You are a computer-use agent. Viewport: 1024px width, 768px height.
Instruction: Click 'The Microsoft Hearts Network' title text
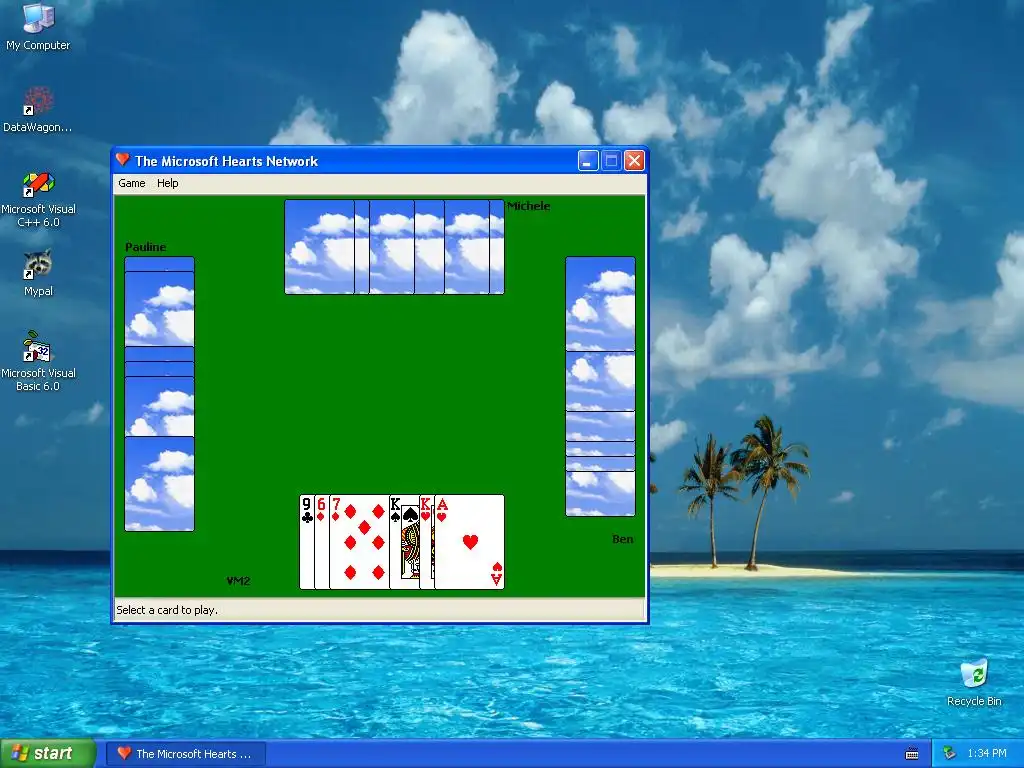click(x=227, y=161)
